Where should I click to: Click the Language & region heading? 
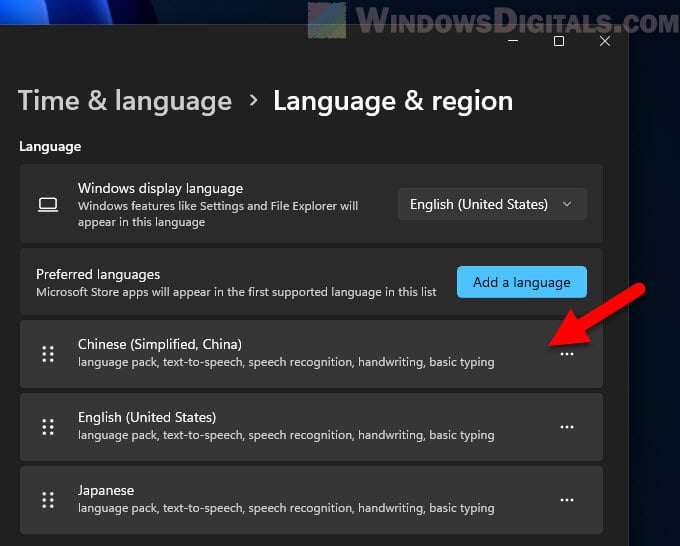393,101
